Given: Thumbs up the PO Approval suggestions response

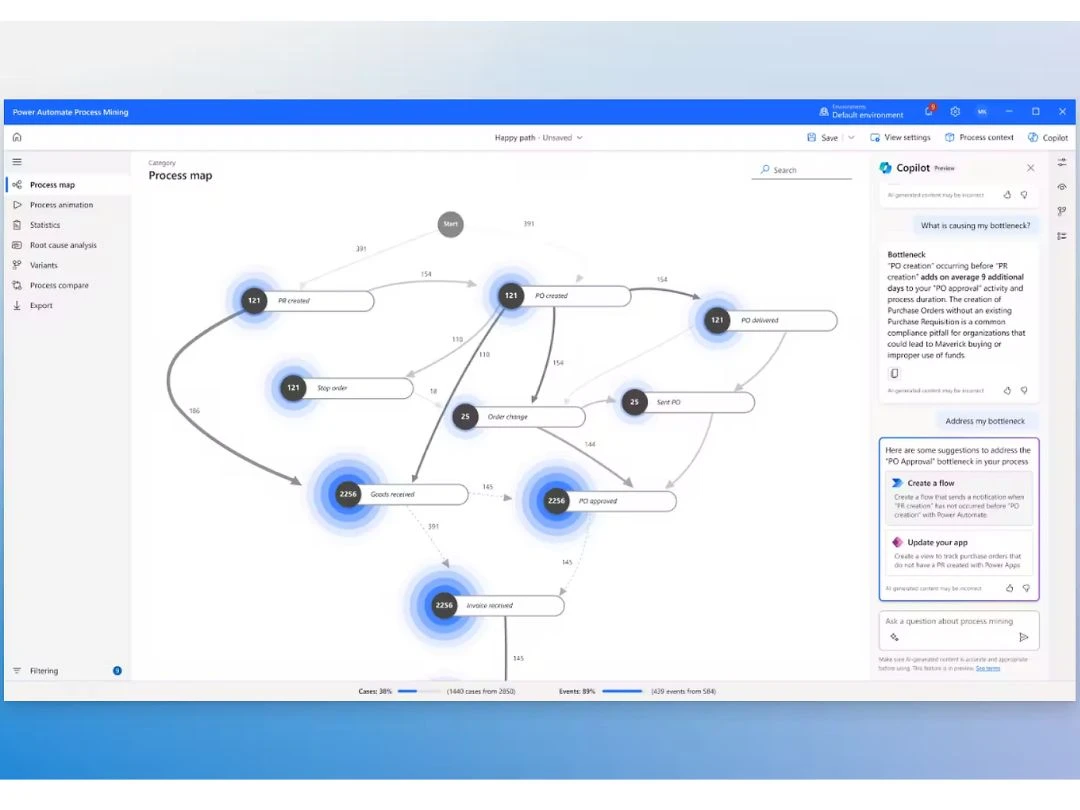Looking at the screenshot, I should [1009, 589].
